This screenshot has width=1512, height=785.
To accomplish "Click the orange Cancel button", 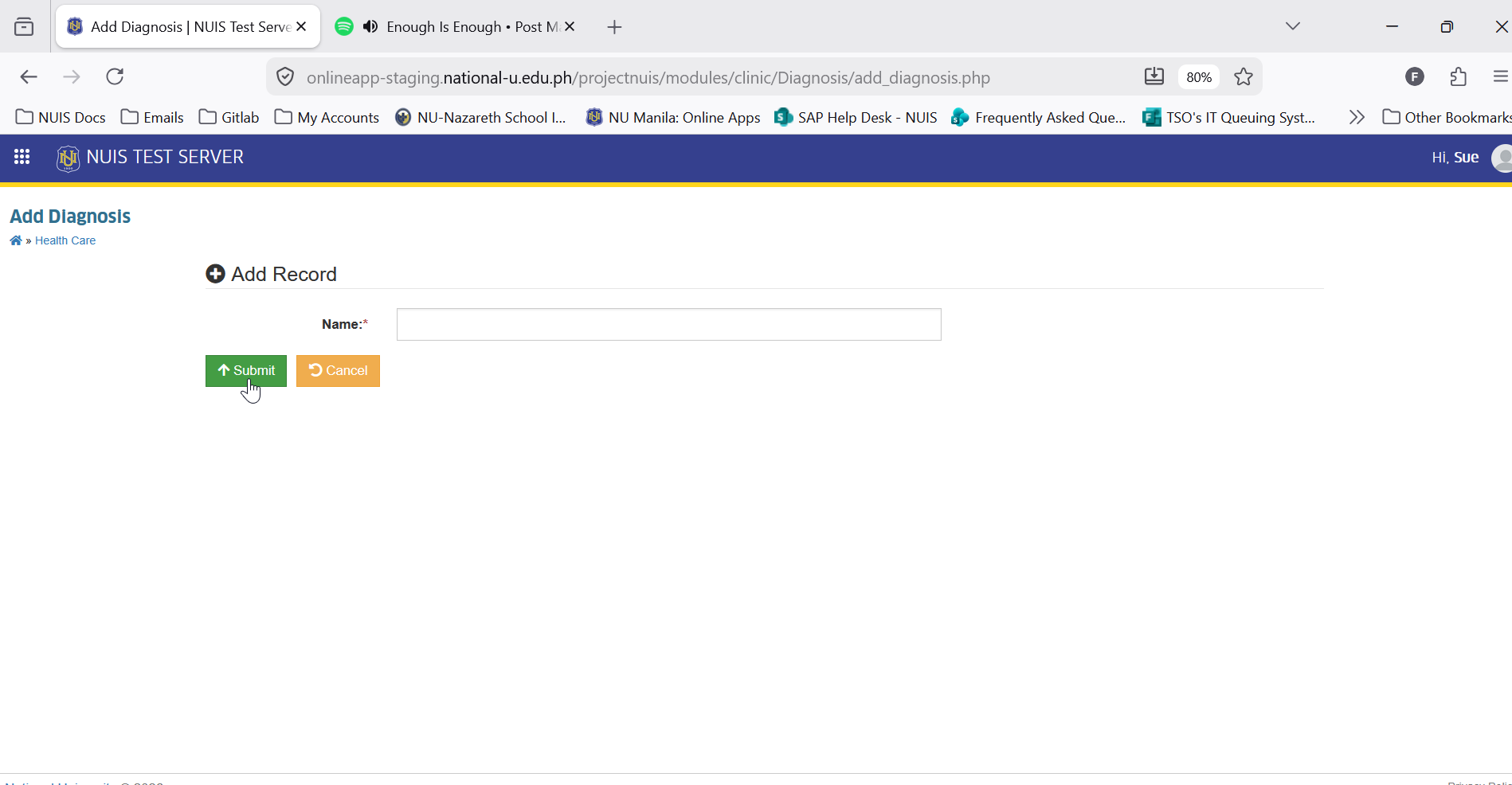I will (338, 371).
